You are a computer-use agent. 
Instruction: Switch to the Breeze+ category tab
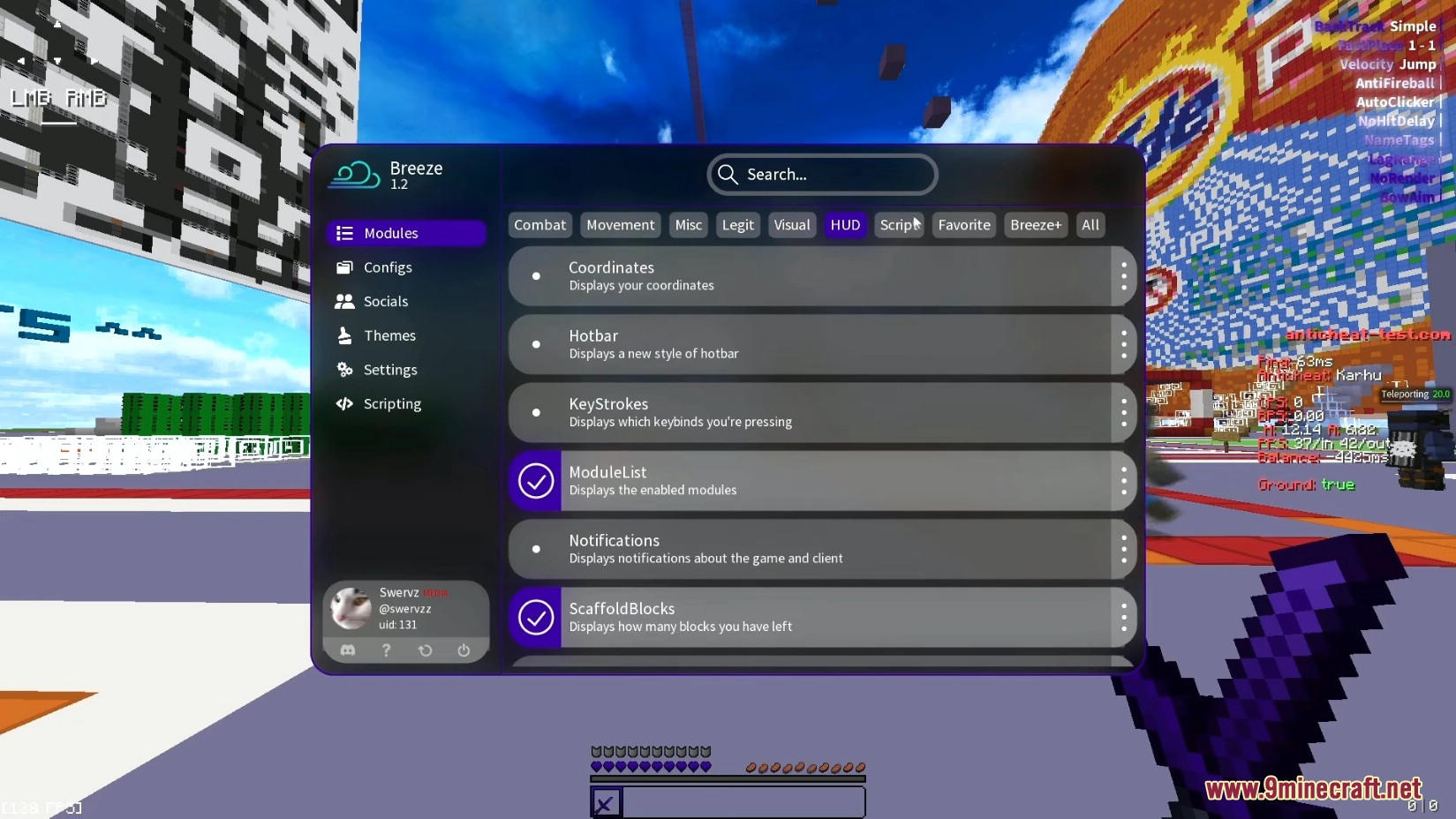(1036, 225)
